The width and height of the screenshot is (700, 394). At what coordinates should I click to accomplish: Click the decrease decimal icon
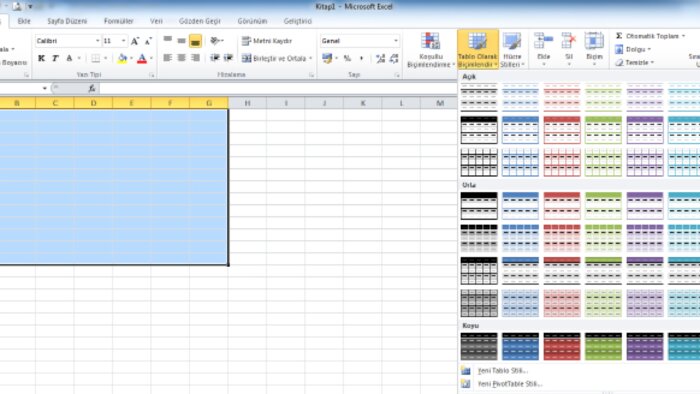394,58
